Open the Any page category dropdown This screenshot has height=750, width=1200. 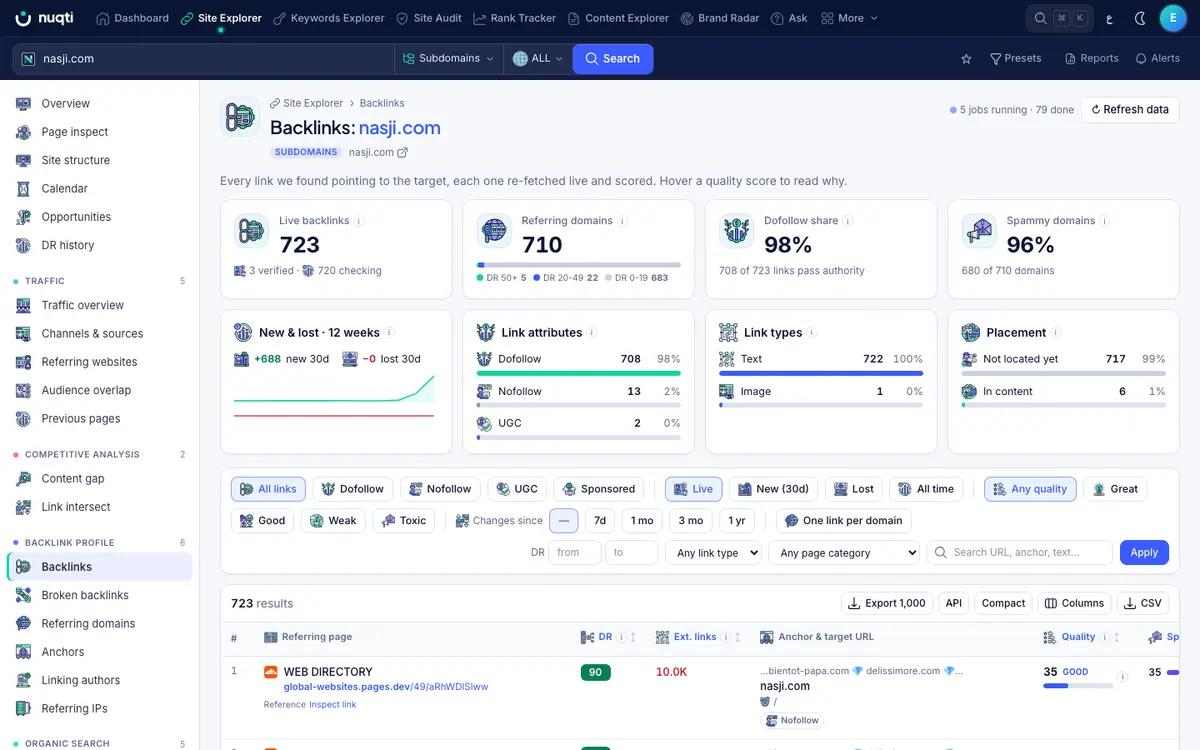click(x=844, y=553)
